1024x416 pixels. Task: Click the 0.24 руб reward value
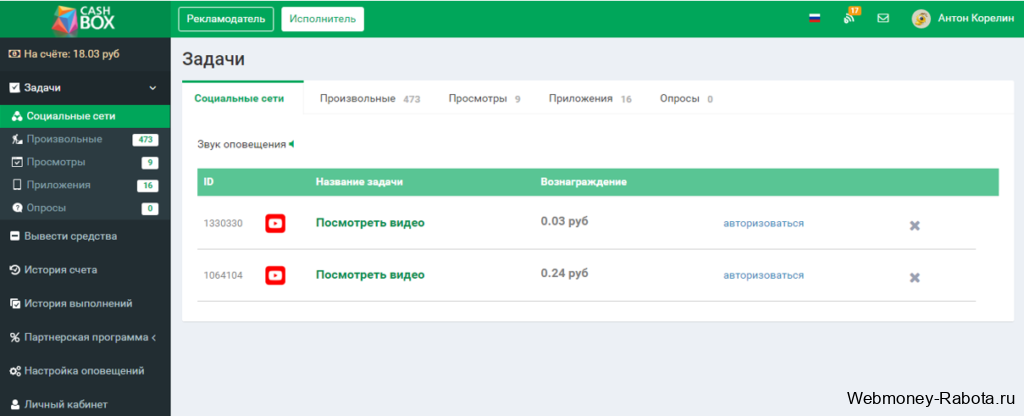564,274
